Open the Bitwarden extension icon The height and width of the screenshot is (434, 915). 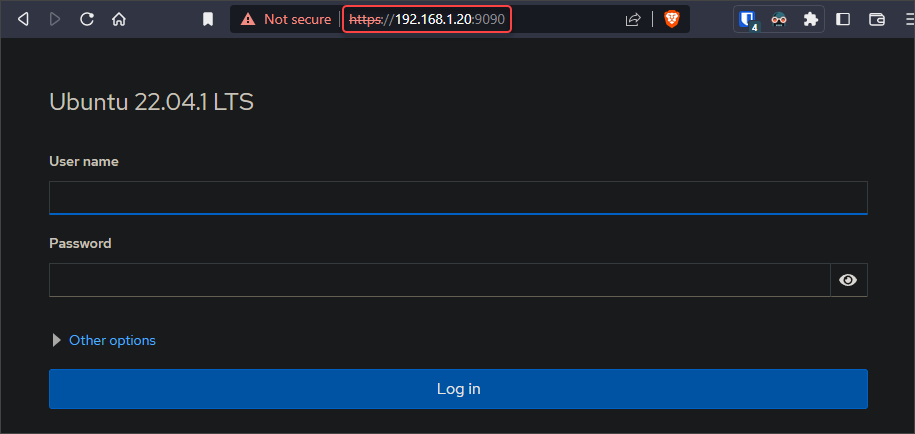point(748,20)
